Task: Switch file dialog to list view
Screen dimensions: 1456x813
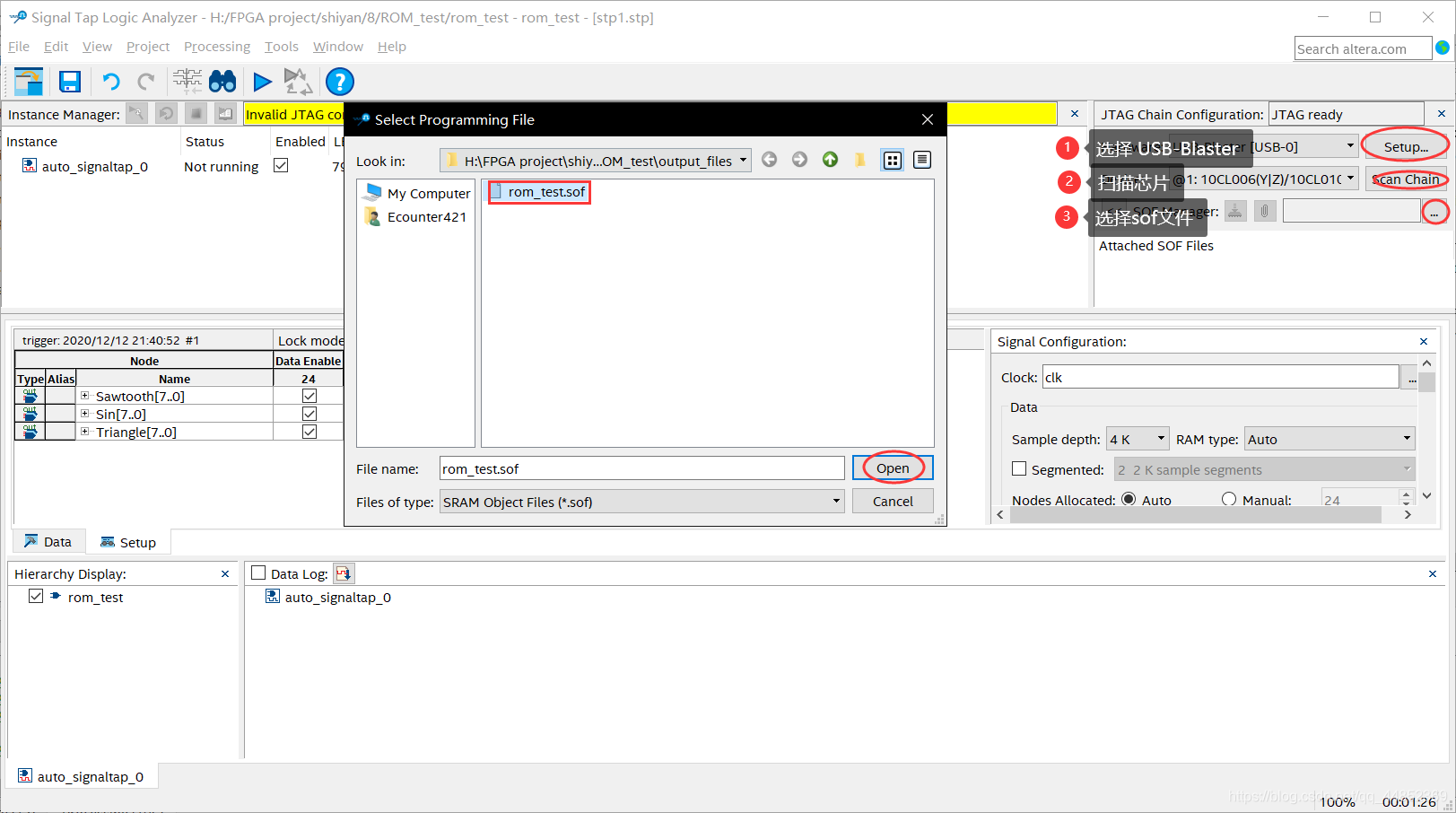Action: click(893, 160)
